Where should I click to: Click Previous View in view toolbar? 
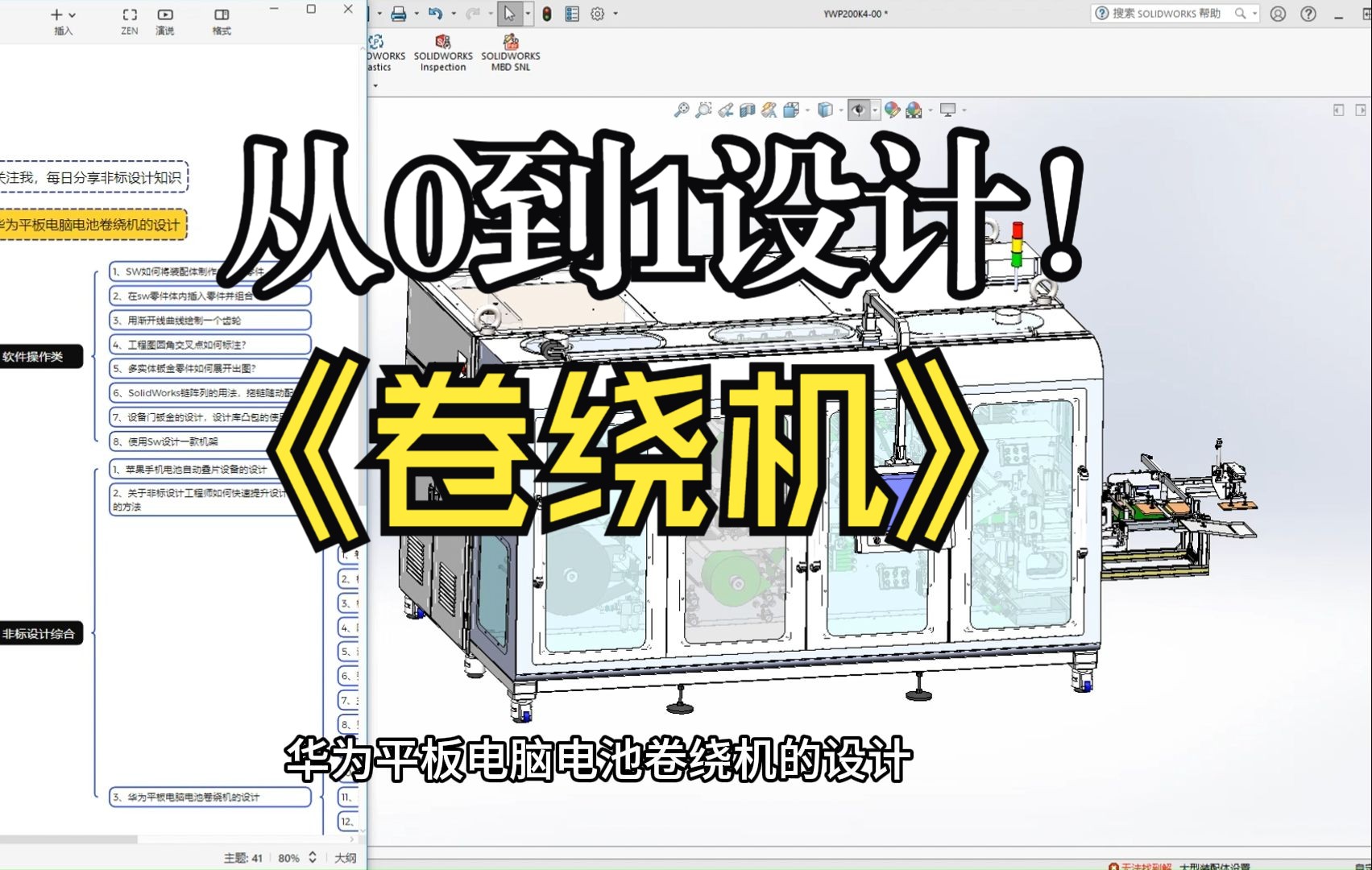click(726, 110)
